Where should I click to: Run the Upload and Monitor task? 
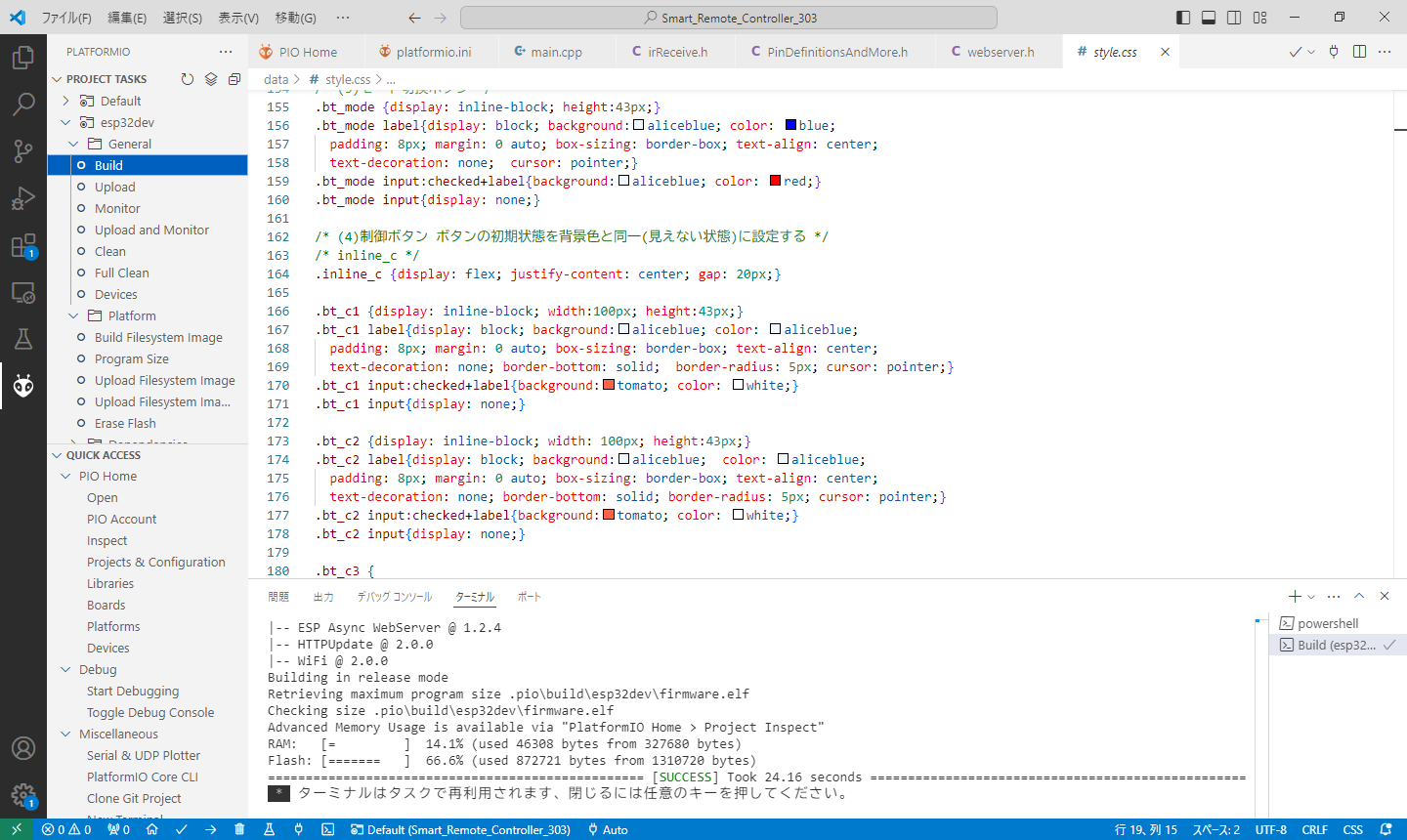point(151,230)
